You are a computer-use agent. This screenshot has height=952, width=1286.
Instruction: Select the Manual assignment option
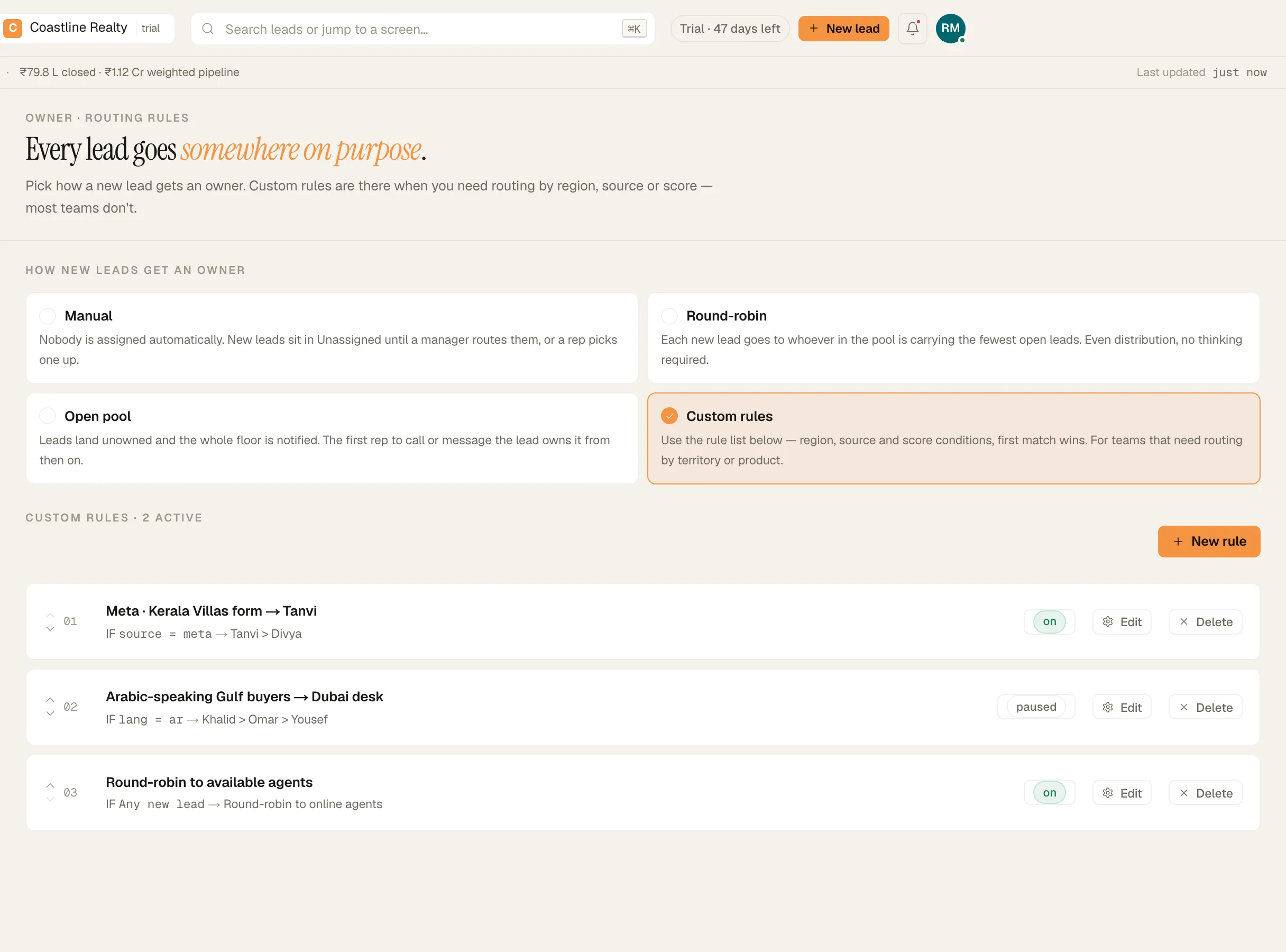tap(332, 337)
